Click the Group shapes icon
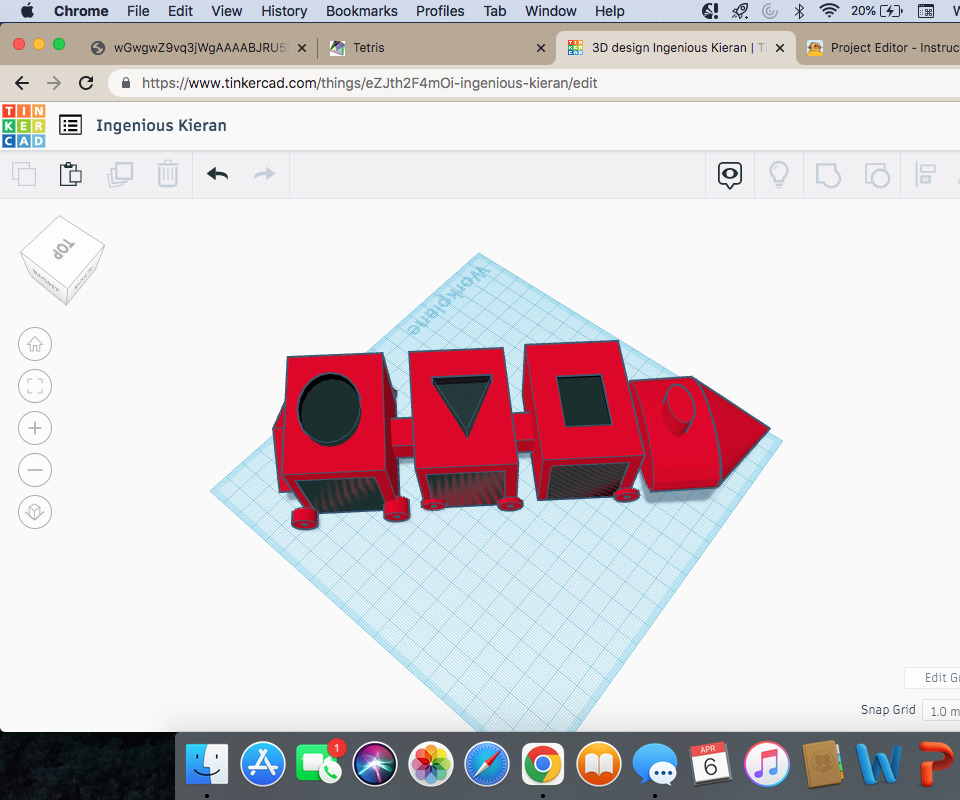 point(828,175)
